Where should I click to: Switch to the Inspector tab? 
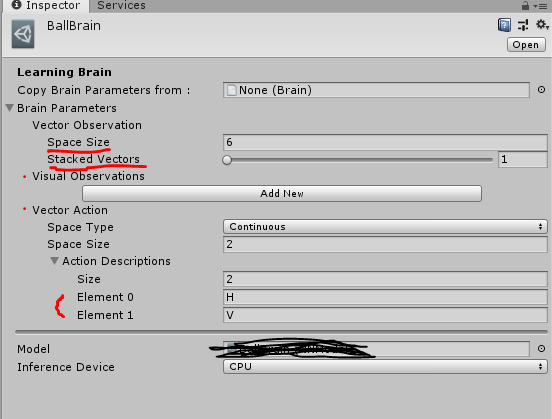pos(45,6)
